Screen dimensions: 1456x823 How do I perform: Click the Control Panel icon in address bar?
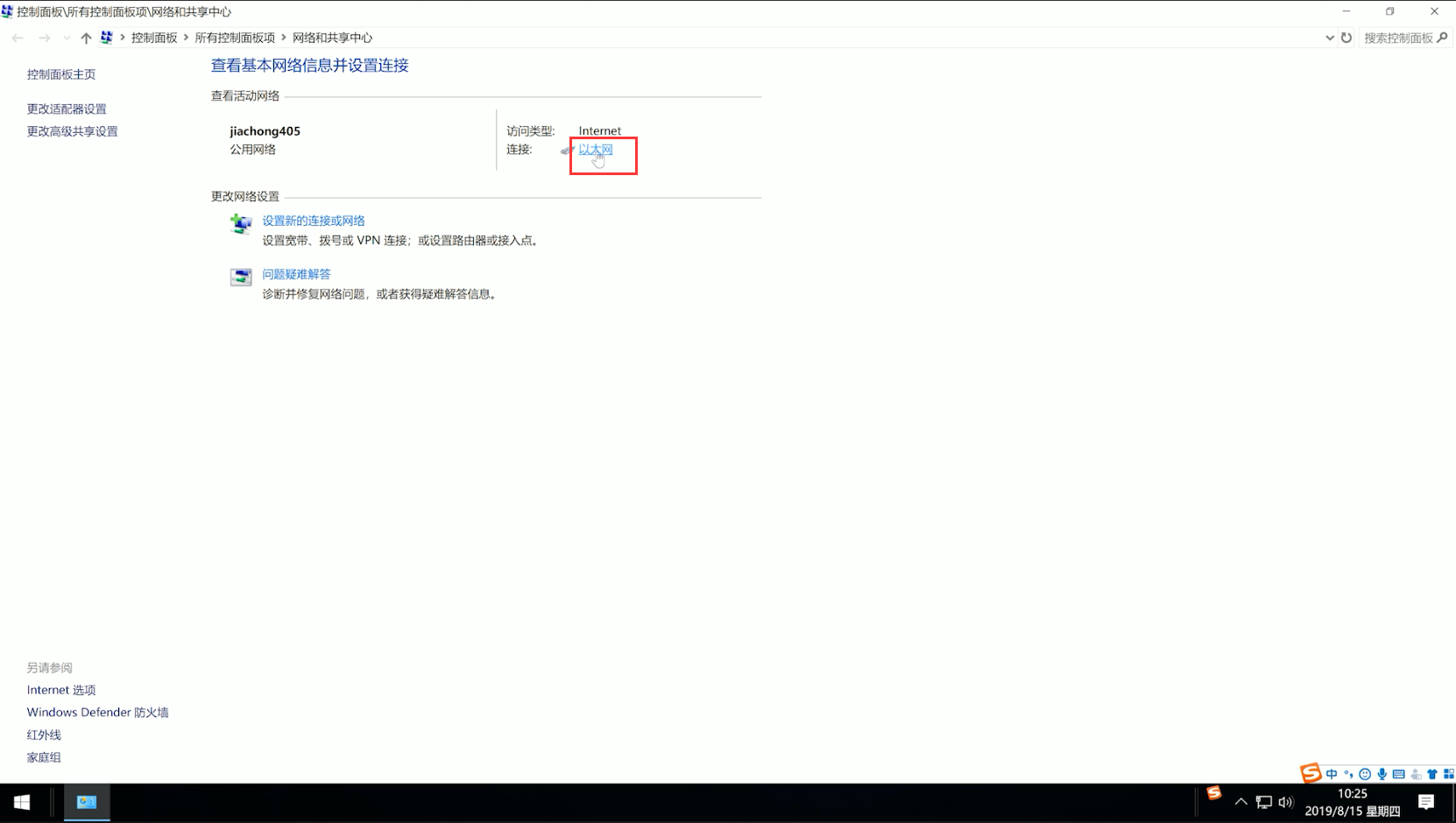tap(107, 38)
